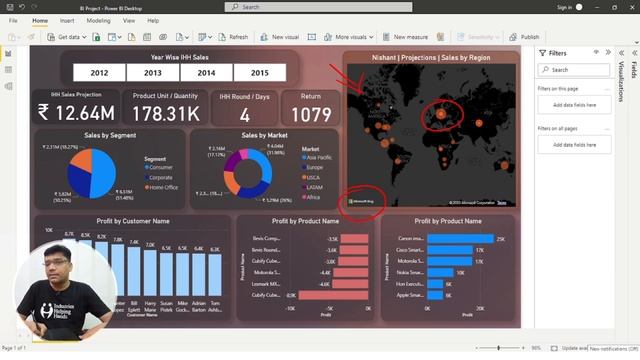Select the View ribbon tab
This screenshot has width=640, height=360.
click(x=129, y=20)
